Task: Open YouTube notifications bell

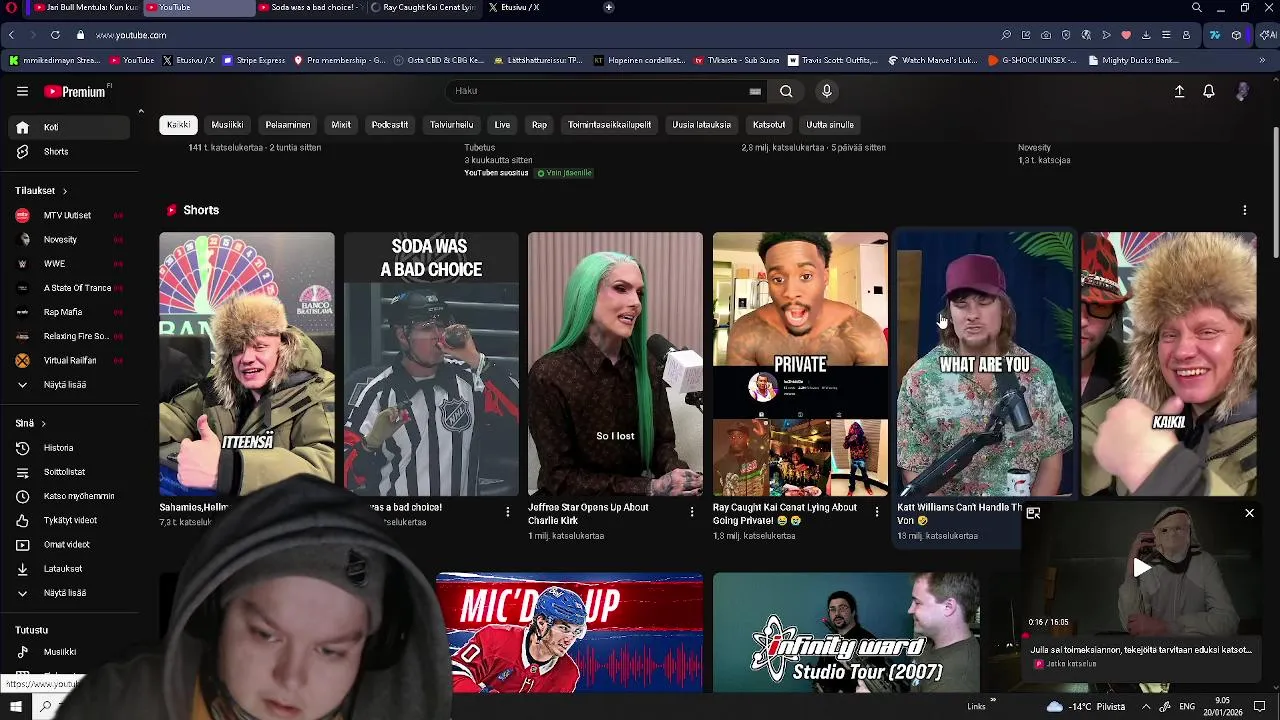Action: point(1209,91)
